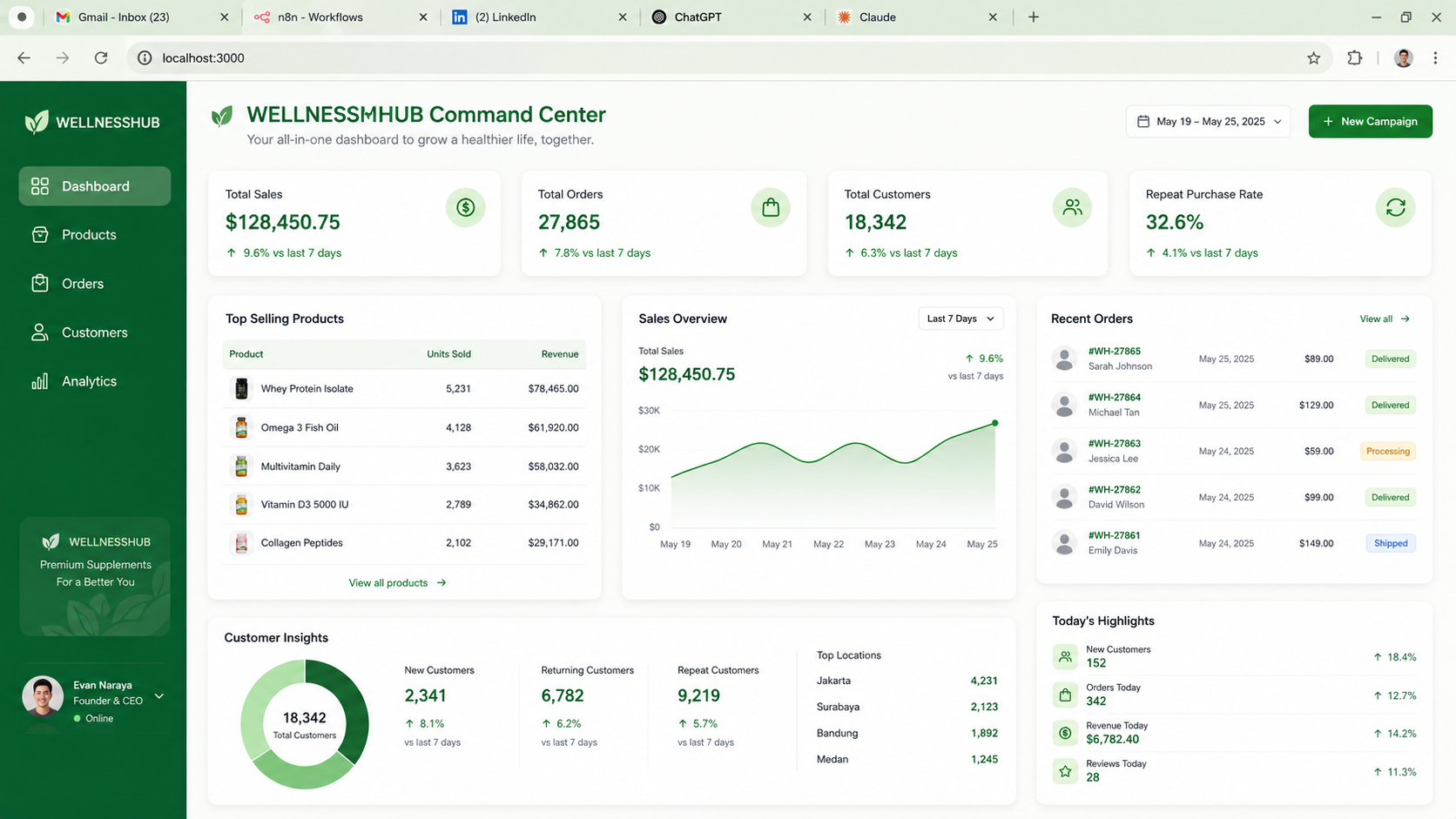
Task: Click the donut chart in Customer Insights
Action: coord(305,724)
